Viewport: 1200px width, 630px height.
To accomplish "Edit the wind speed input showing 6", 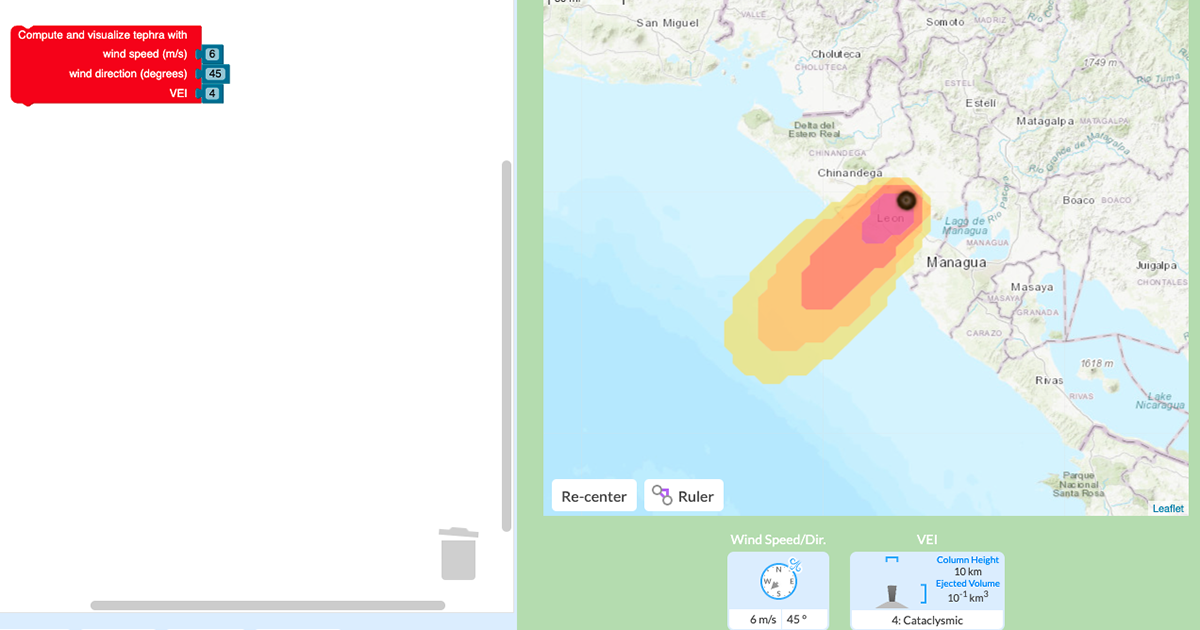I will pyautogui.click(x=210, y=54).
